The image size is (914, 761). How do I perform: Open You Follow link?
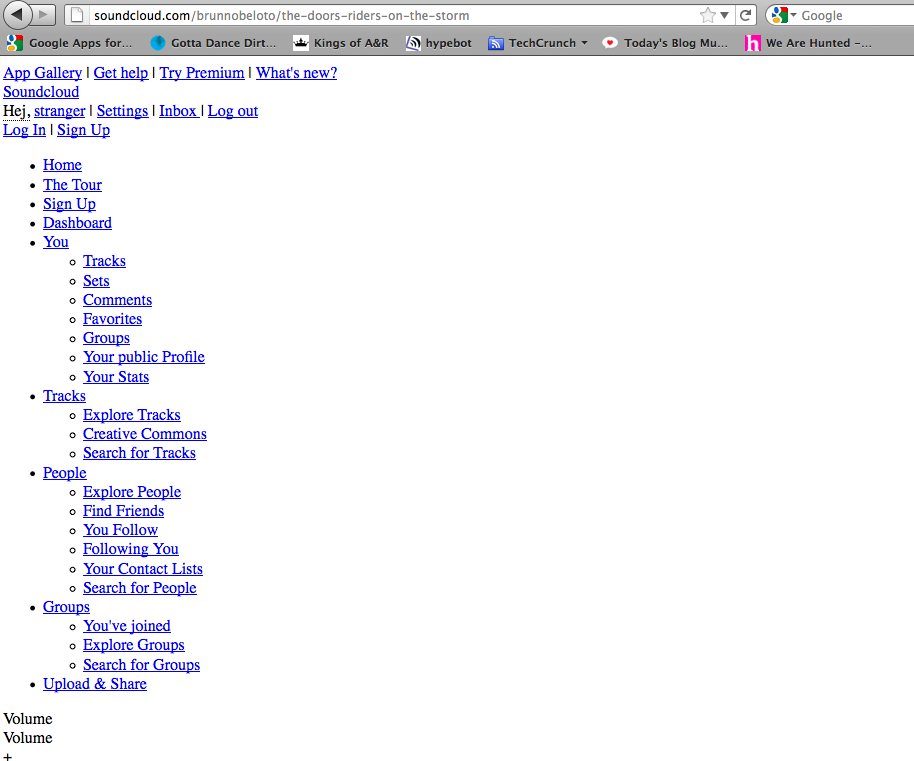[121, 530]
